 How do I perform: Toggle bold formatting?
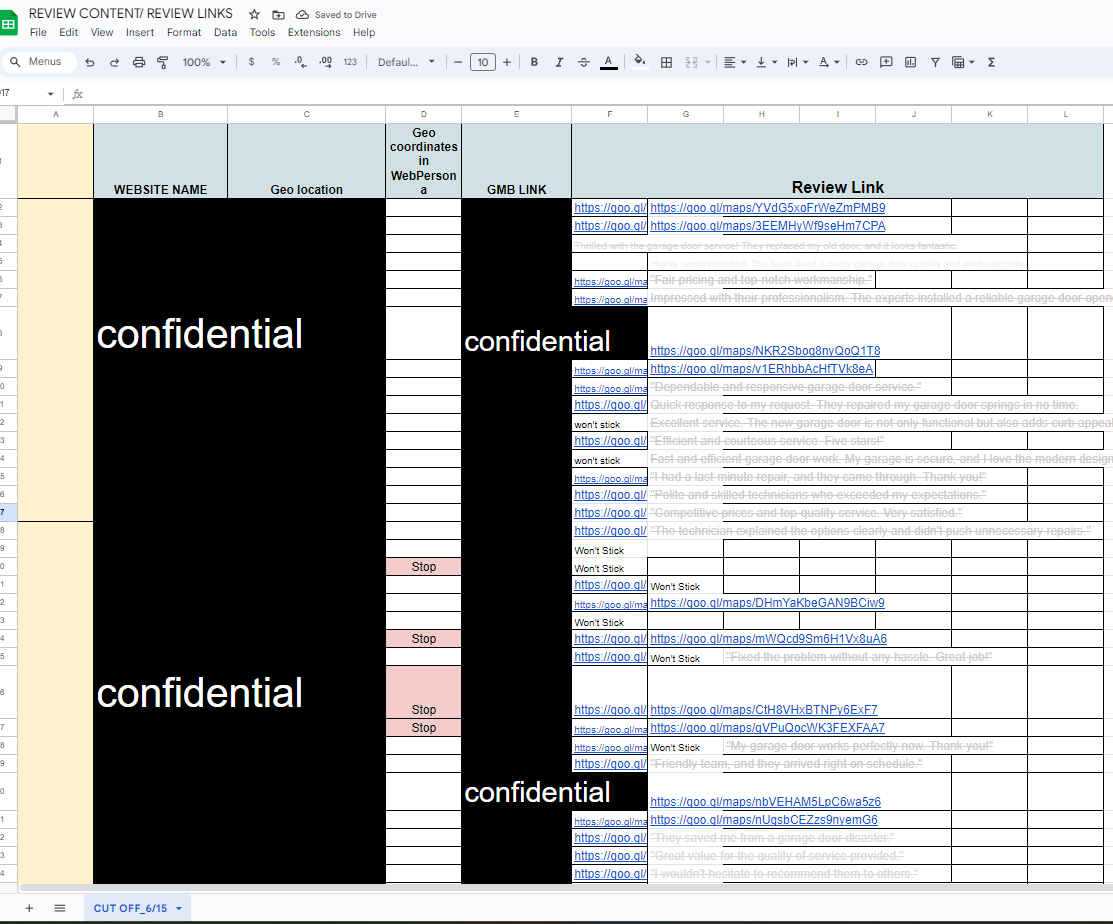pos(534,62)
